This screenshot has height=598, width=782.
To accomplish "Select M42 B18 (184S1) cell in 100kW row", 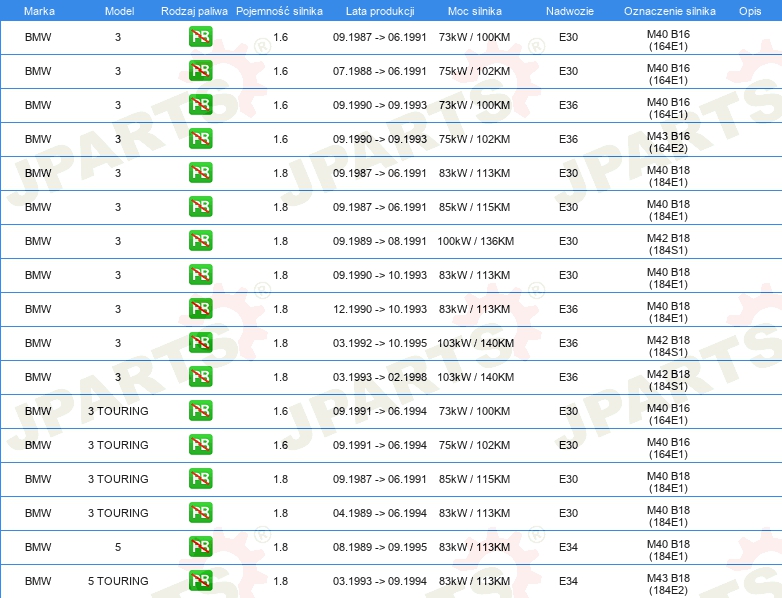I will [668, 244].
